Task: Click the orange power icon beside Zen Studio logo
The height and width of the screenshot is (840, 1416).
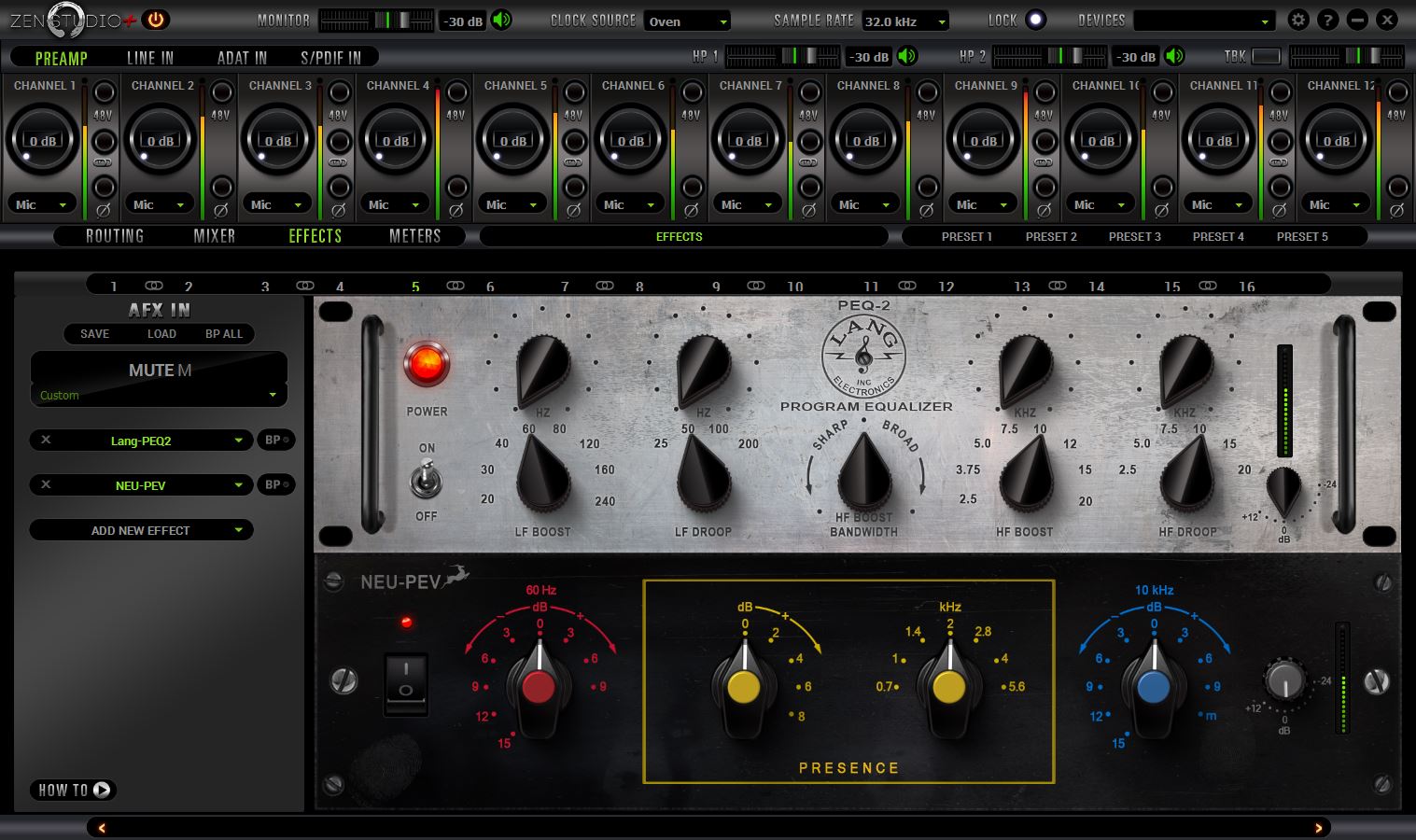Action: (156, 20)
